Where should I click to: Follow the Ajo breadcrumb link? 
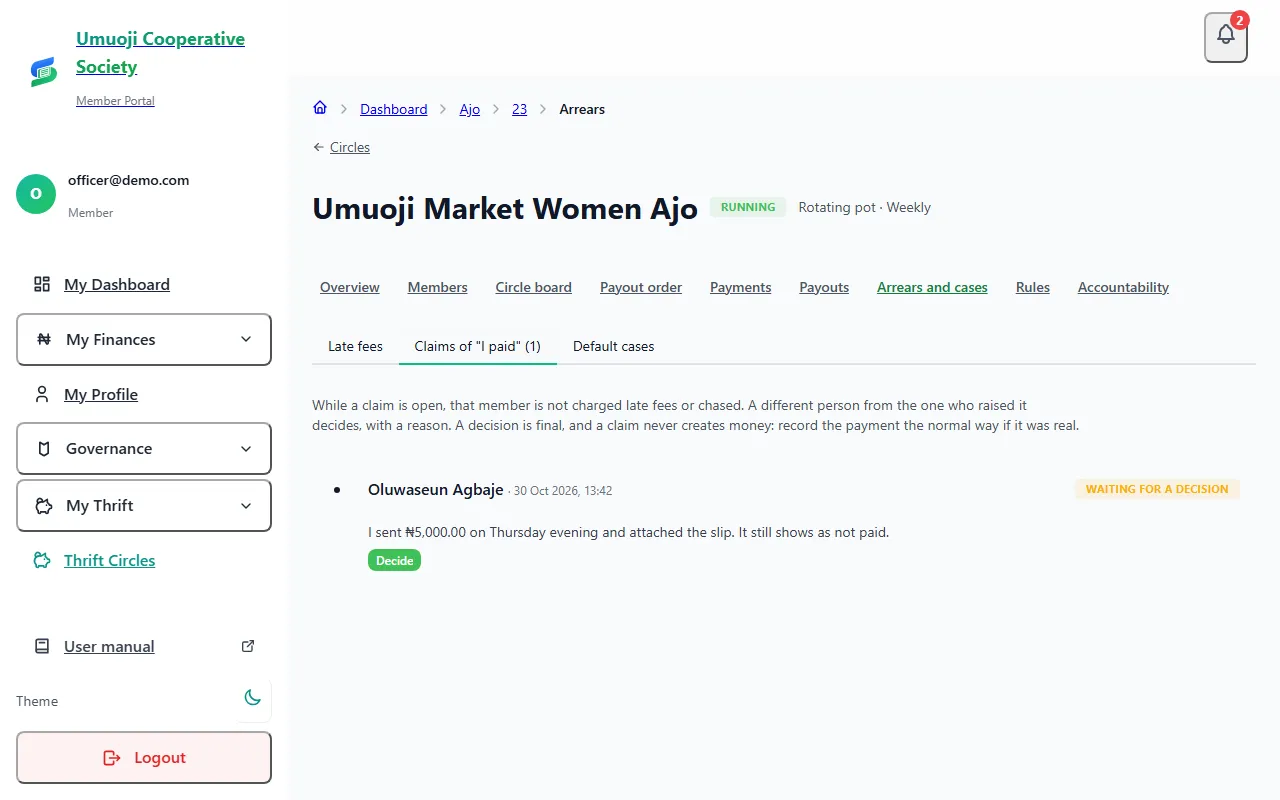point(470,109)
